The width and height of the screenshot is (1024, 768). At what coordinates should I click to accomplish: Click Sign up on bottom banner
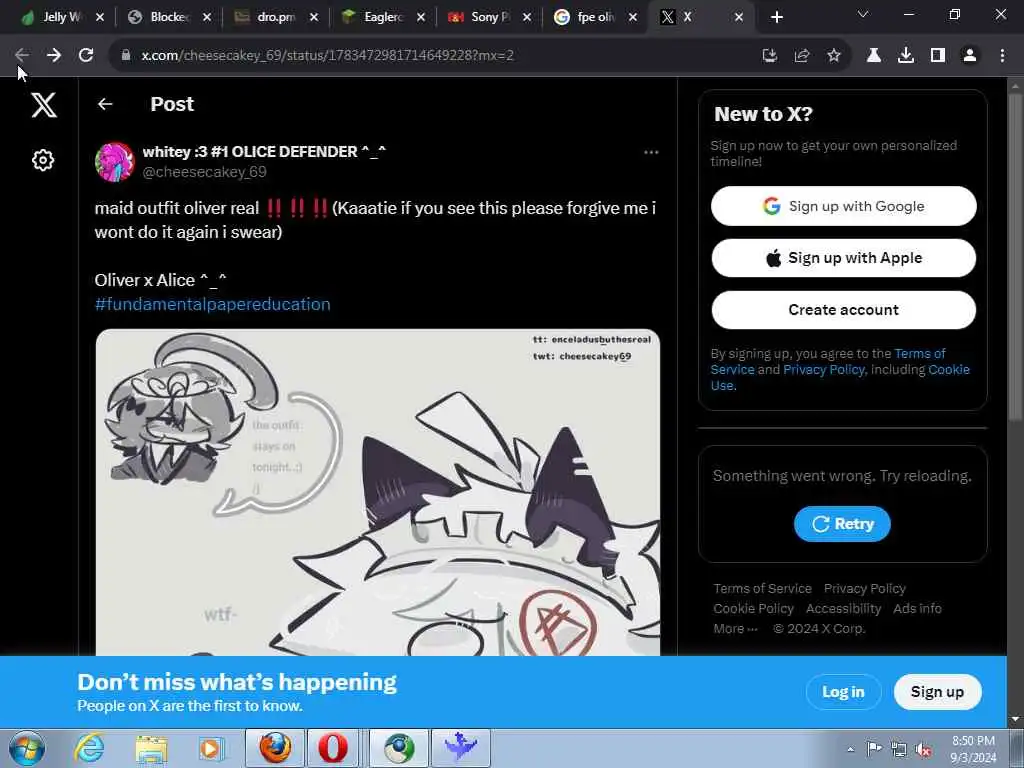pos(937,692)
